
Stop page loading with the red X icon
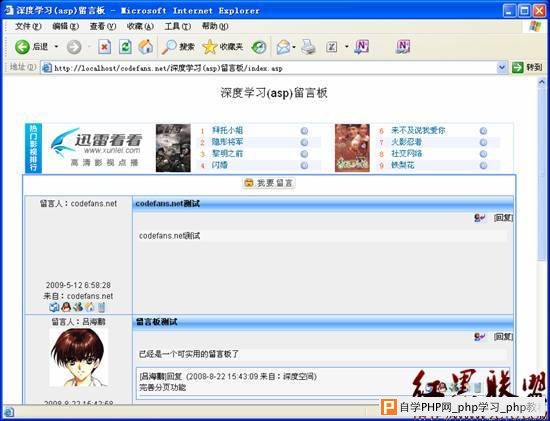(105, 47)
